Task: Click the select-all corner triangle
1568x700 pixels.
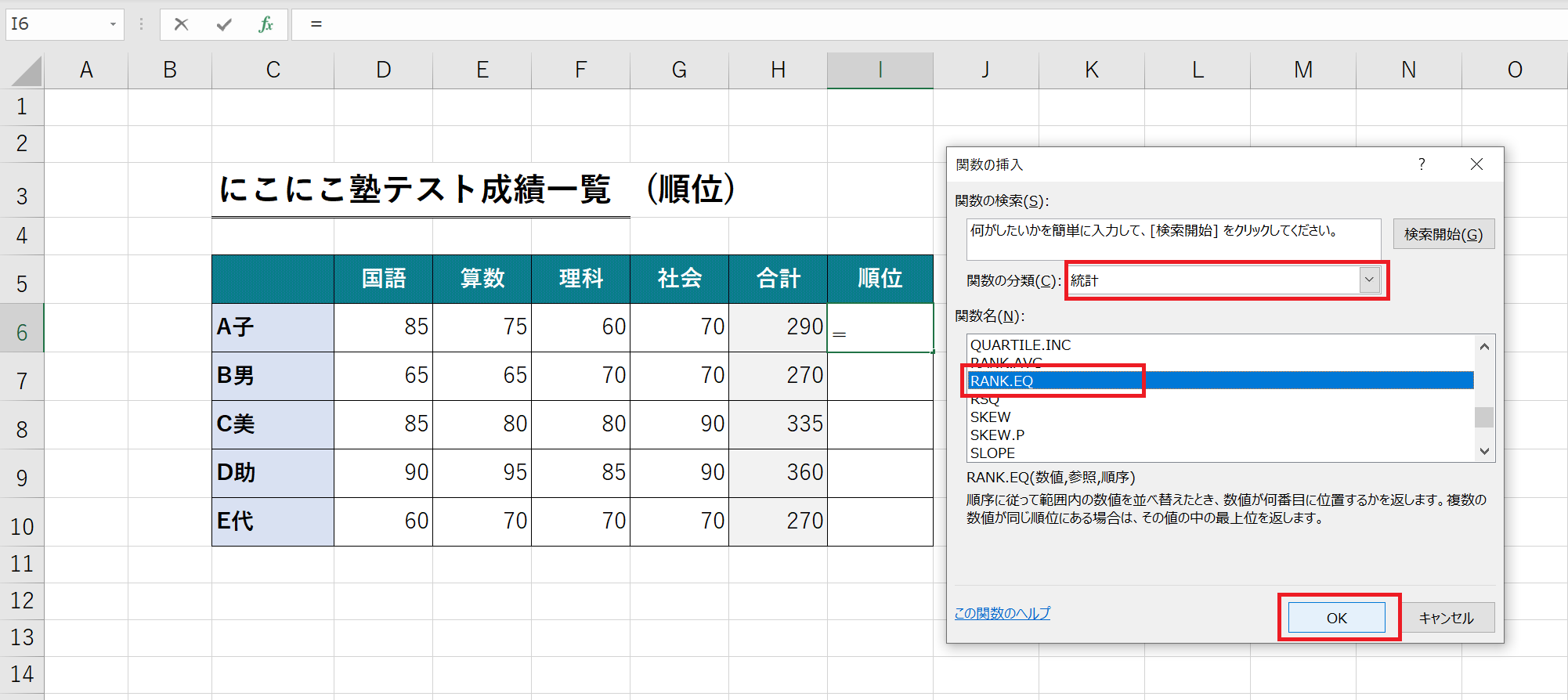Action: 27,71
